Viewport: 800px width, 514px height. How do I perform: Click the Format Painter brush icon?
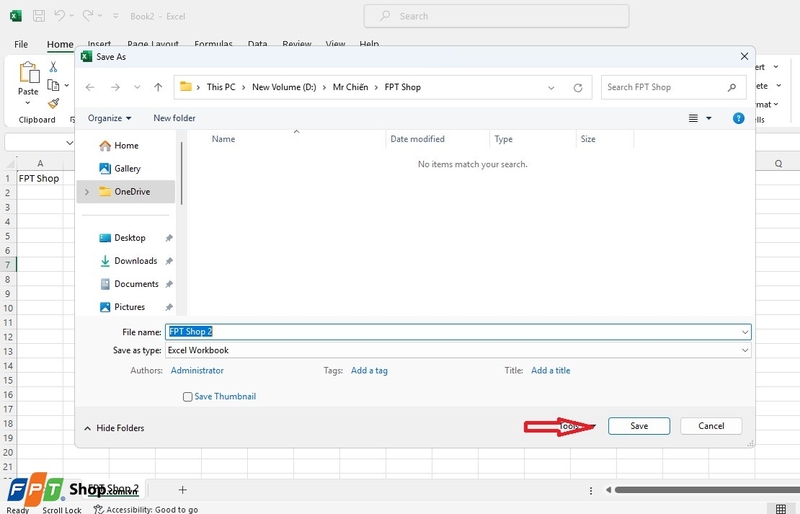[53, 104]
